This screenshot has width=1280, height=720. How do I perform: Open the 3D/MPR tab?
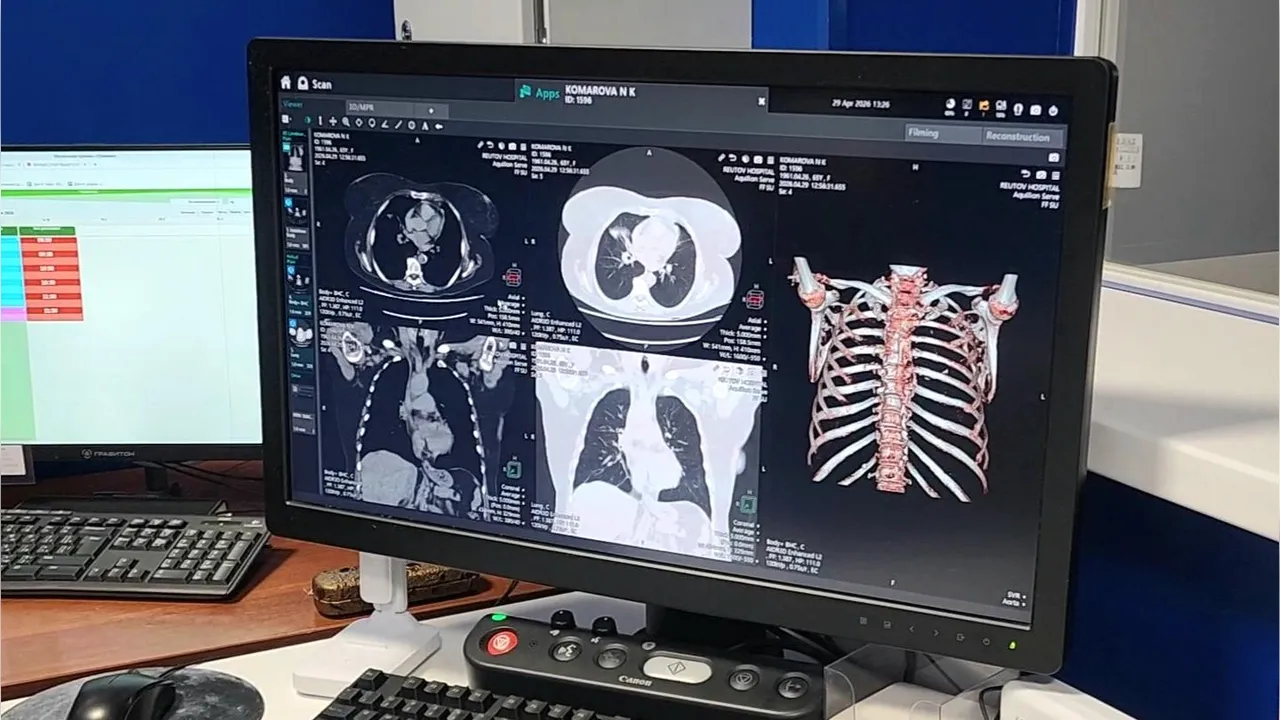tap(366, 108)
